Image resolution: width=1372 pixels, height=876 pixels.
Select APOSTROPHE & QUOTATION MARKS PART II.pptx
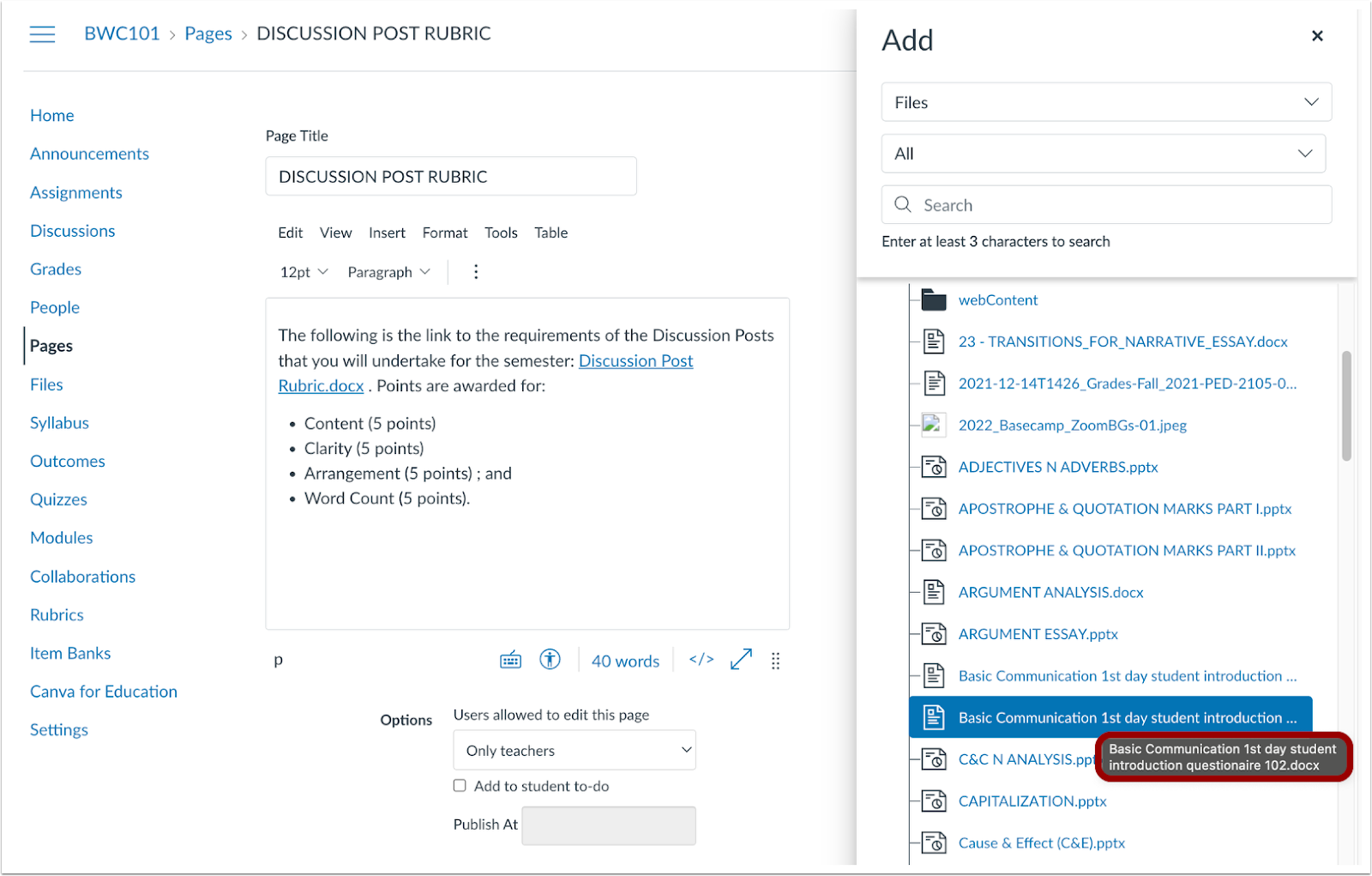click(x=1126, y=550)
